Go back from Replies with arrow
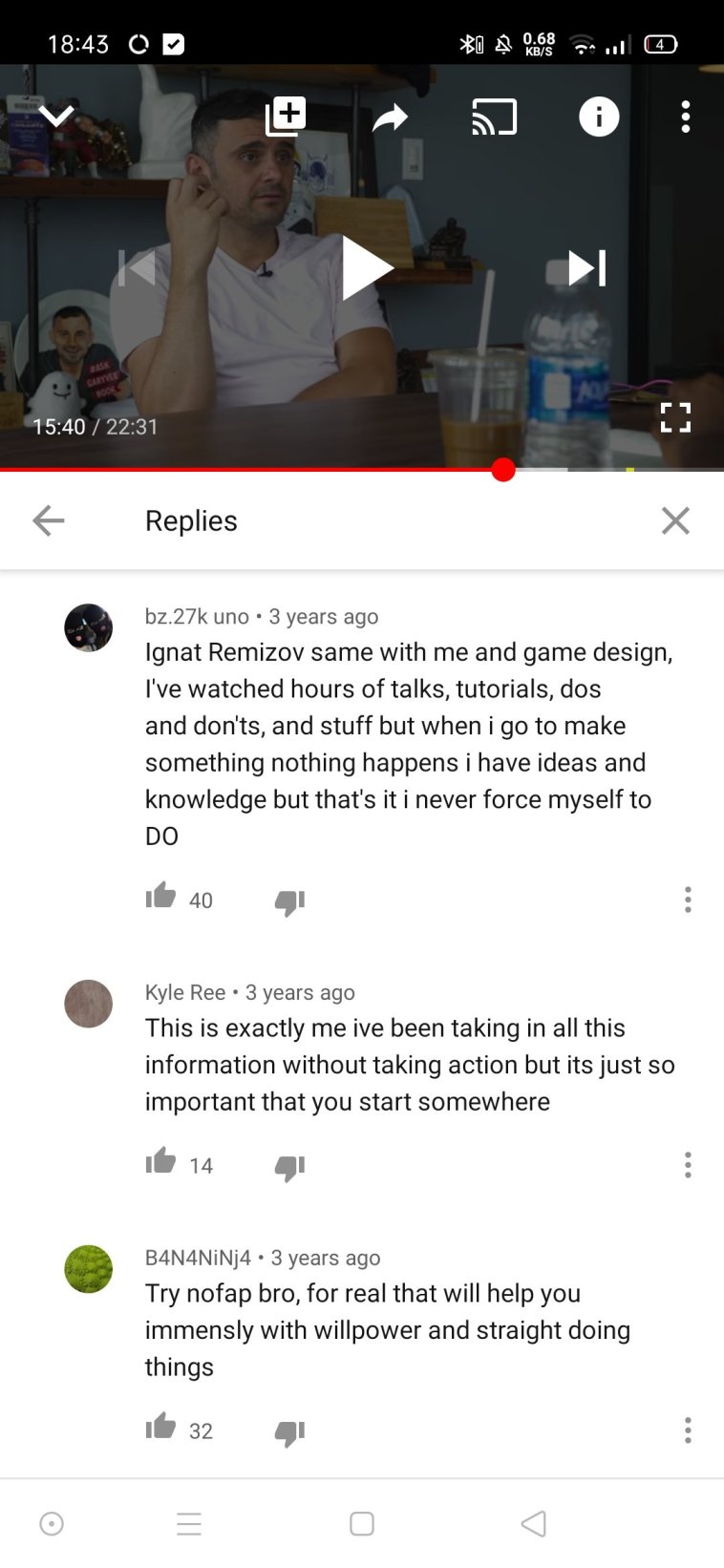 (x=48, y=520)
